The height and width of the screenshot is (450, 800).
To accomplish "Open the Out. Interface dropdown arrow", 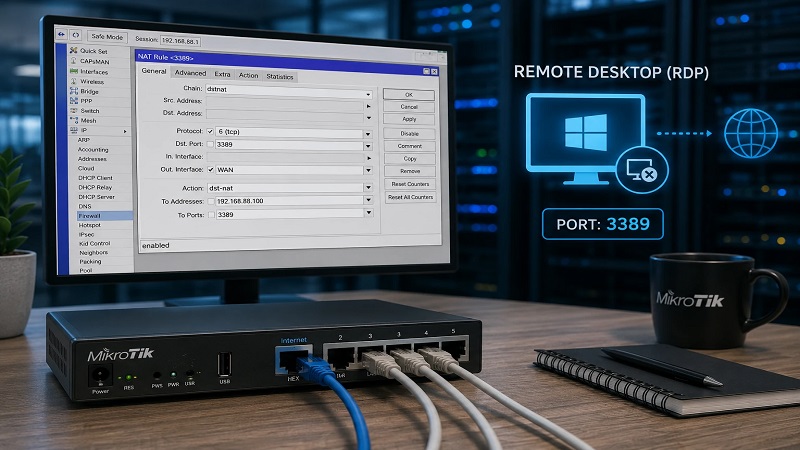I will pos(368,170).
